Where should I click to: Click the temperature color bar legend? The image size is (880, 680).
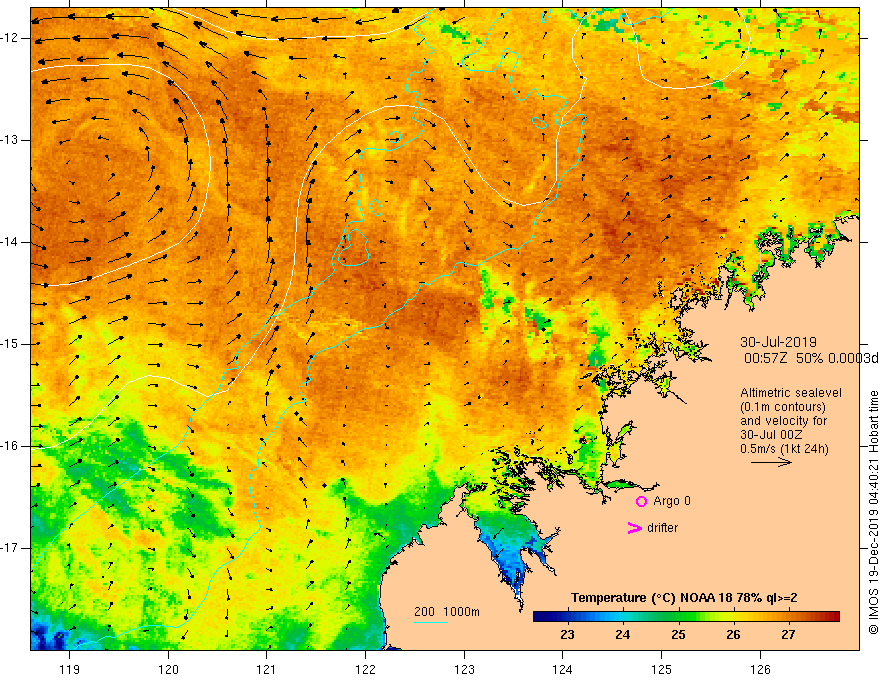point(686,616)
